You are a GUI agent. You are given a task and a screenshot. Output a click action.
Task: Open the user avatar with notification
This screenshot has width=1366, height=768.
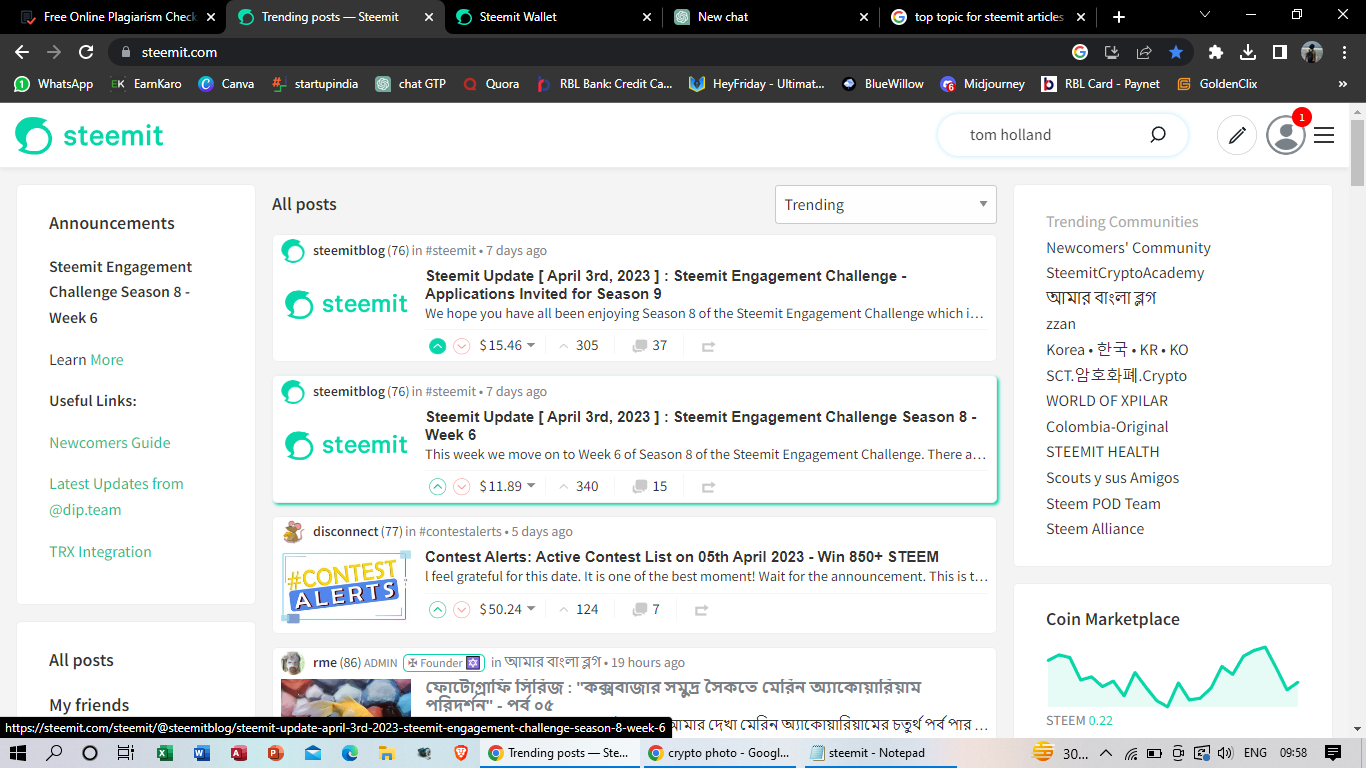(x=1286, y=135)
